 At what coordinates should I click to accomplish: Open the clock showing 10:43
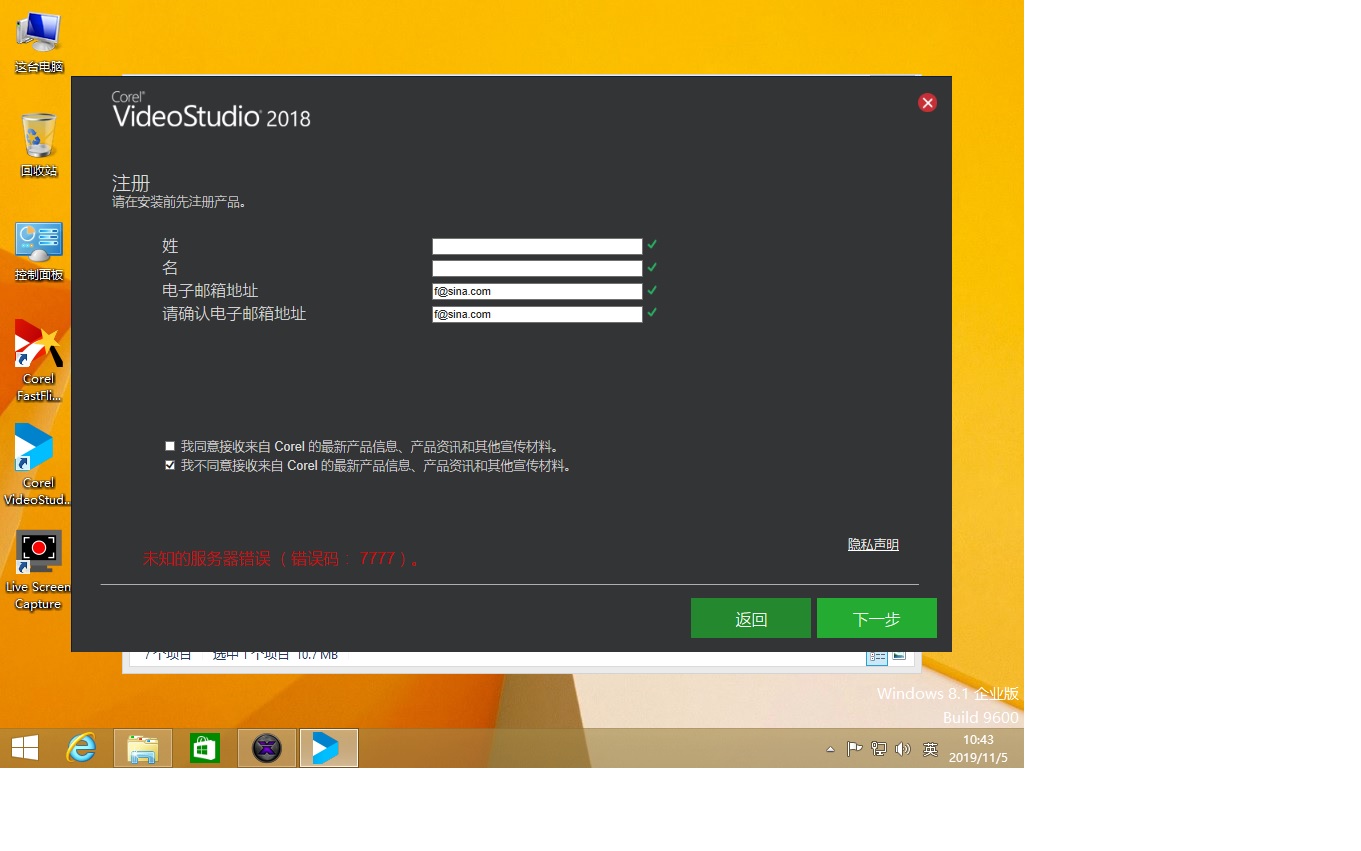click(978, 749)
